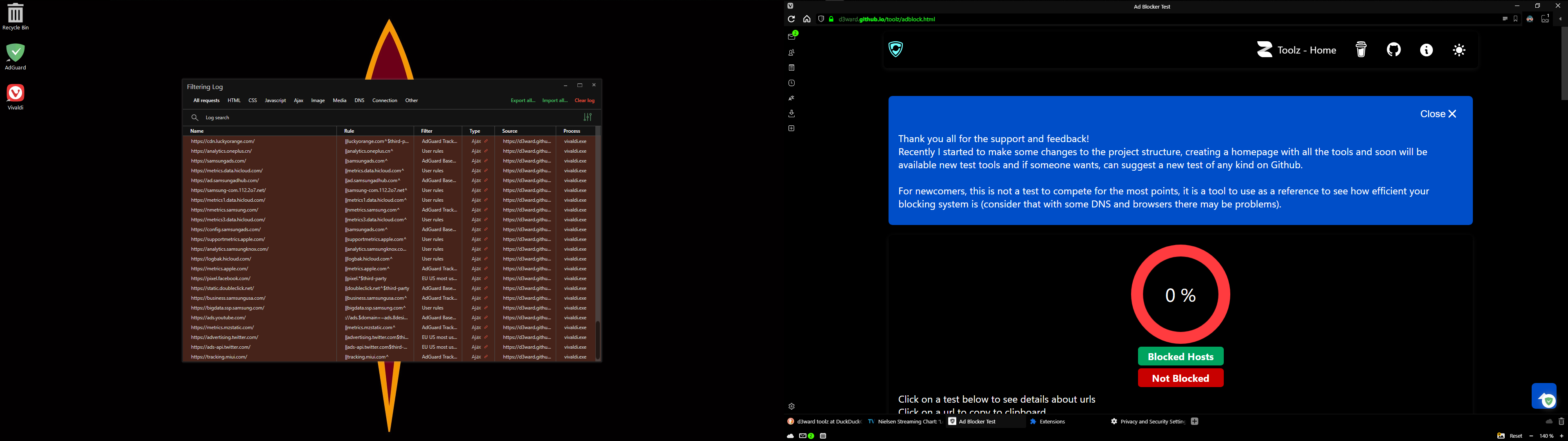The width and height of the screenshot is (1568, 441).
Task: Open filter settings icon in Filtering Log
Action: [x=588, y=118]
